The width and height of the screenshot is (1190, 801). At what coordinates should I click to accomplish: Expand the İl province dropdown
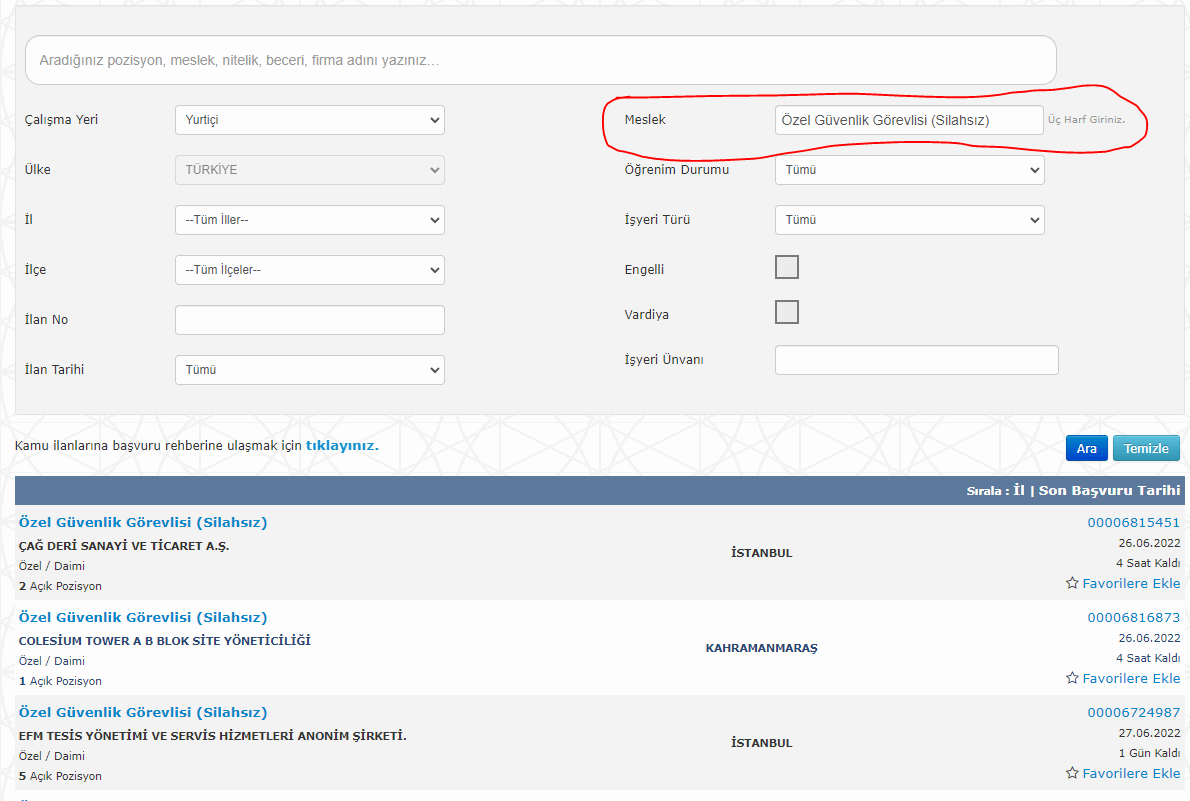pyautogui.click(x=309, y=220)
